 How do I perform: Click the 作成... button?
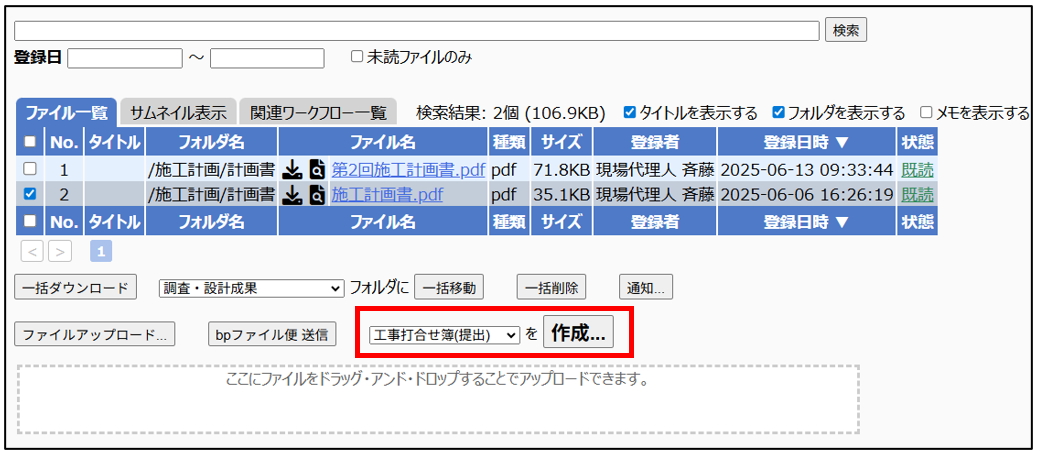pos(578,334)
